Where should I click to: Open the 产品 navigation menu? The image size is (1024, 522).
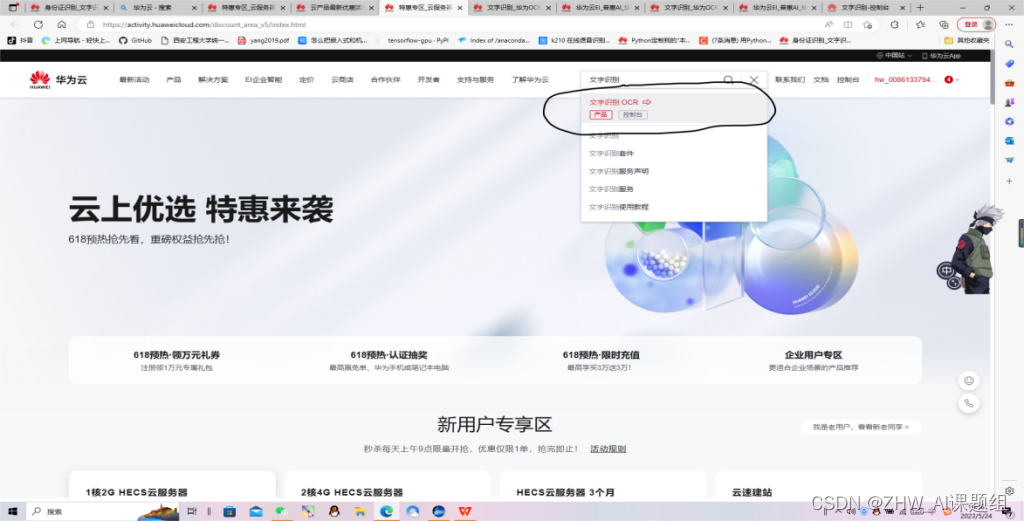pos(173,80)
